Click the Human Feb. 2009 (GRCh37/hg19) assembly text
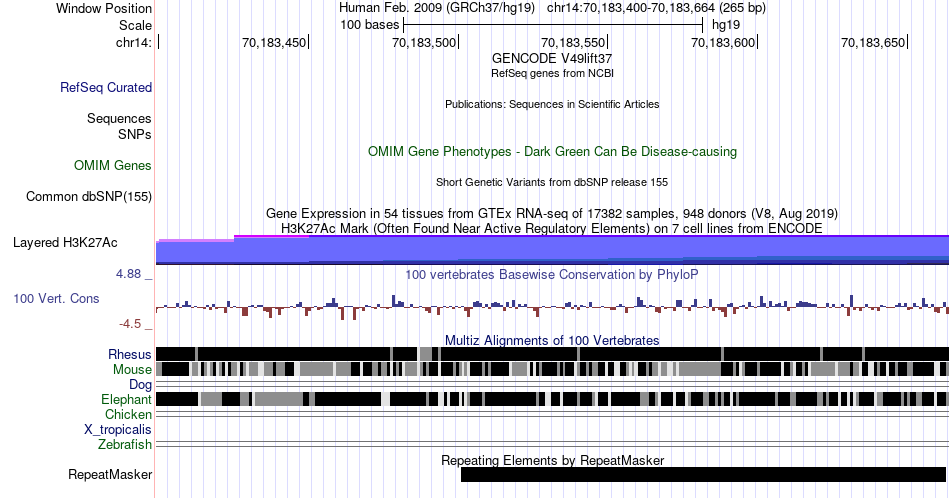Image resolution: width=950 pixels, height=498 pixels. pyautogui.click(x=437, y=8)
